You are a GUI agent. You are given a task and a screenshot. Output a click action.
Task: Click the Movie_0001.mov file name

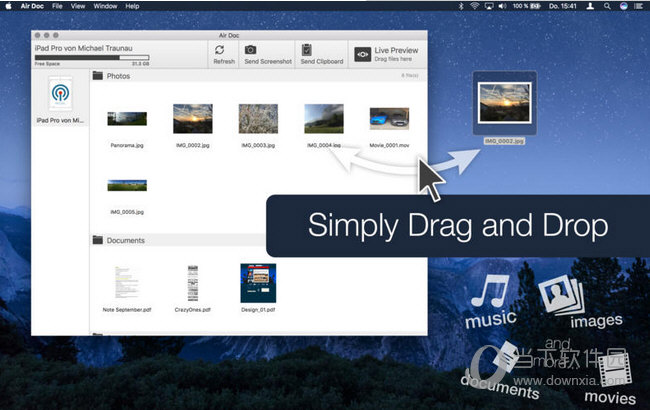click(x=389, y=145)
